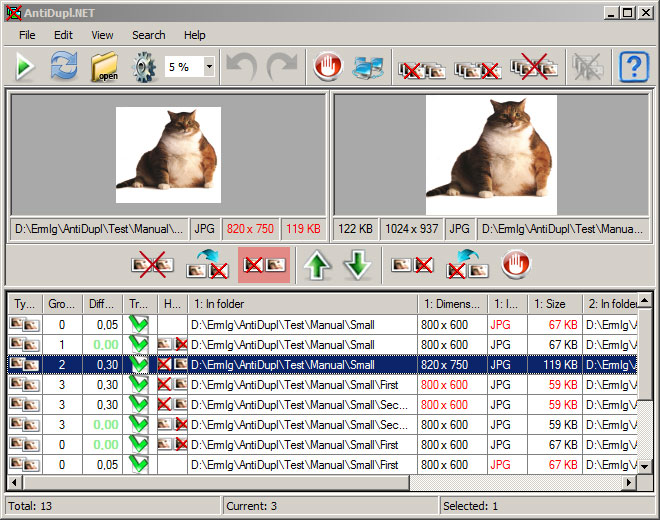Delete first images of selected results toolbar icon
This screenshot has height=520, width=660.
tap(422, 69)
